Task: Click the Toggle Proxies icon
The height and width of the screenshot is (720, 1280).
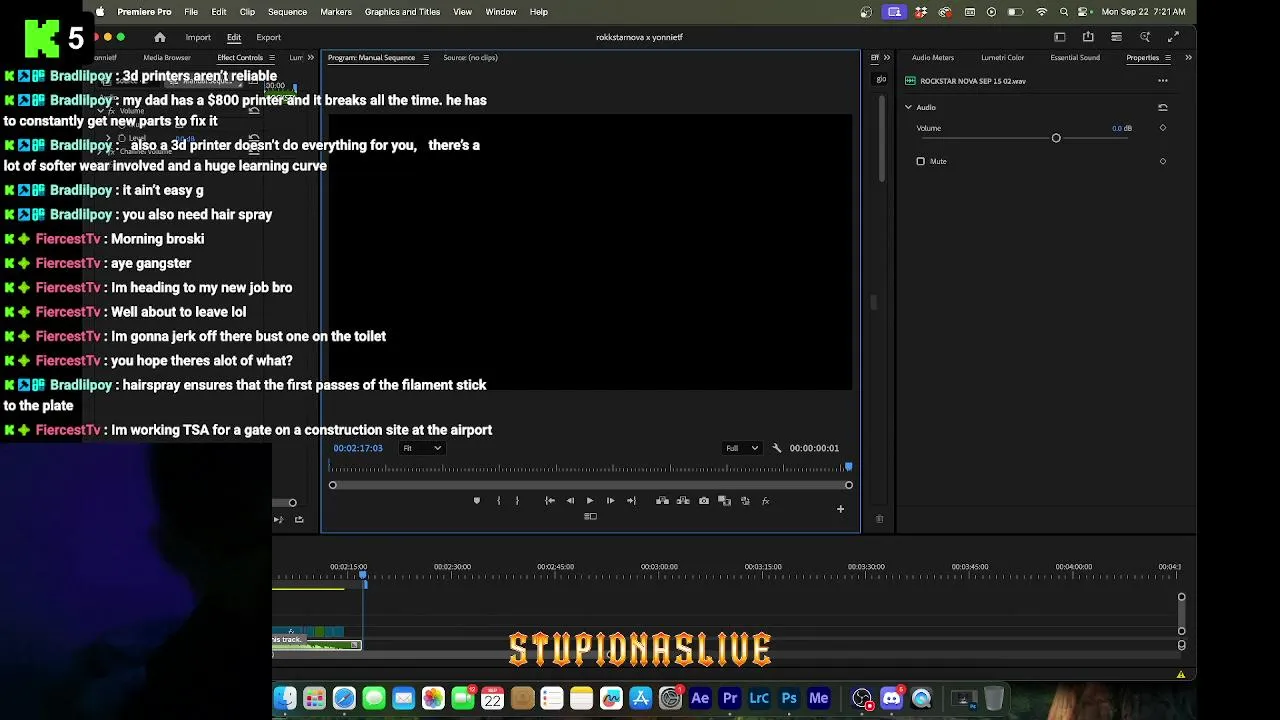Action: pyautogui.click(x=745, y=501)
